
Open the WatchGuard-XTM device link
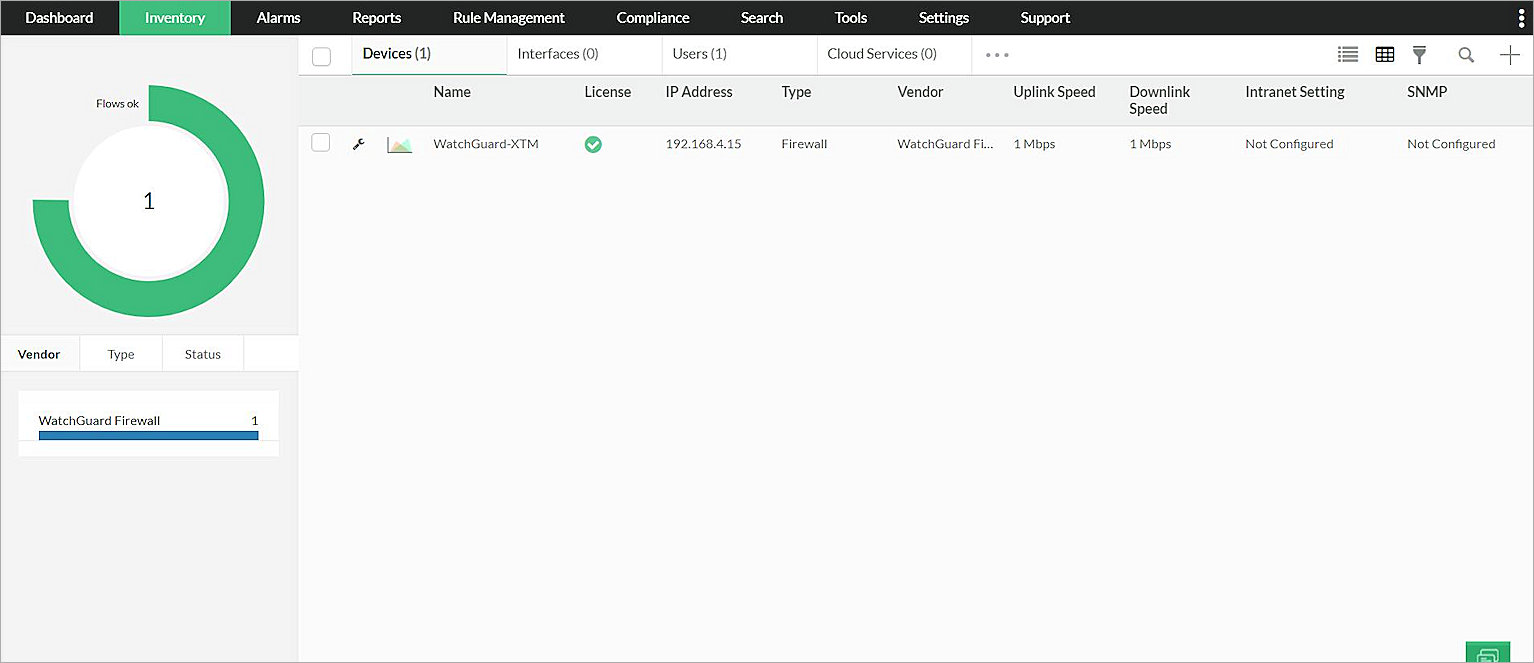pos(486,143)
